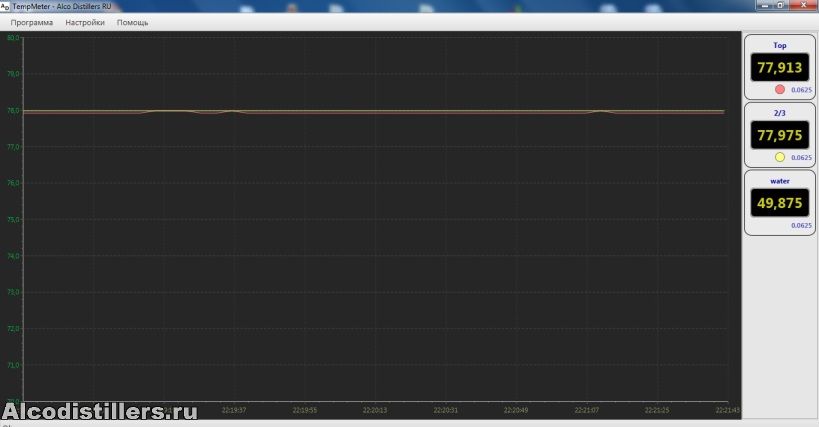Click the 0.0625 value under water sensor
The image size is (819, 427).
(x=802, y=226)
